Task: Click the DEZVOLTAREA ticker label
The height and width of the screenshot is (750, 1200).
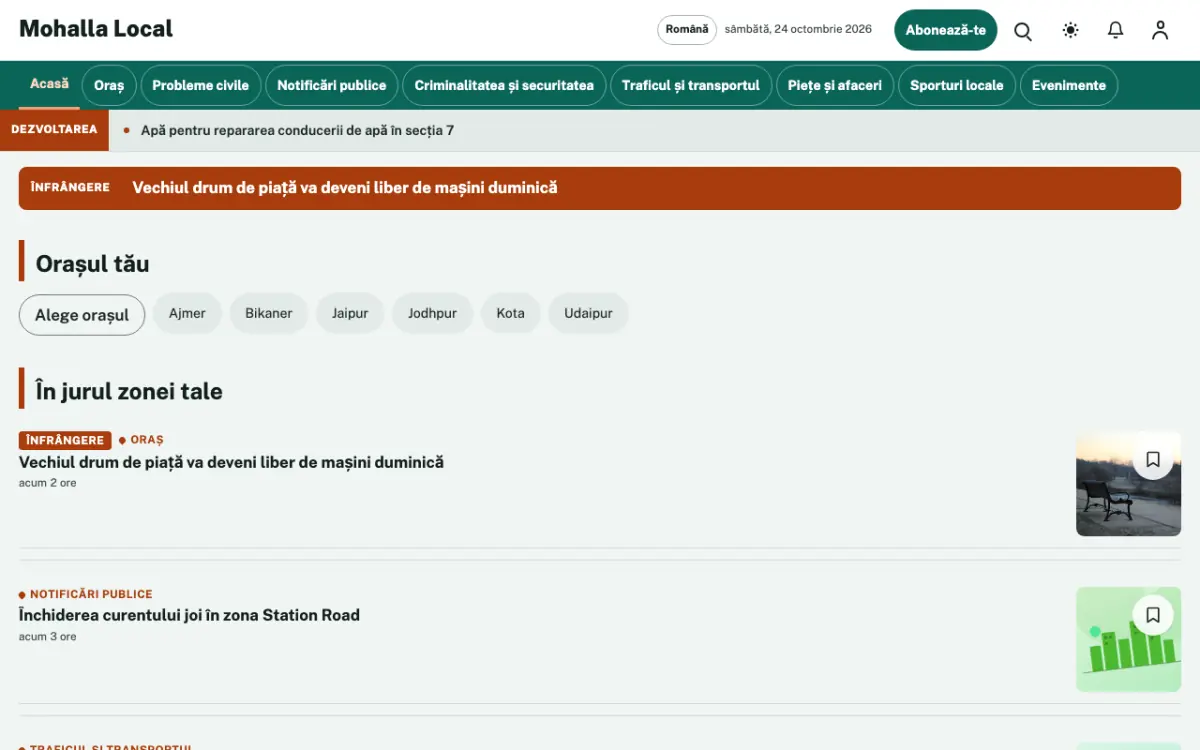Action: tap(54, 130)
